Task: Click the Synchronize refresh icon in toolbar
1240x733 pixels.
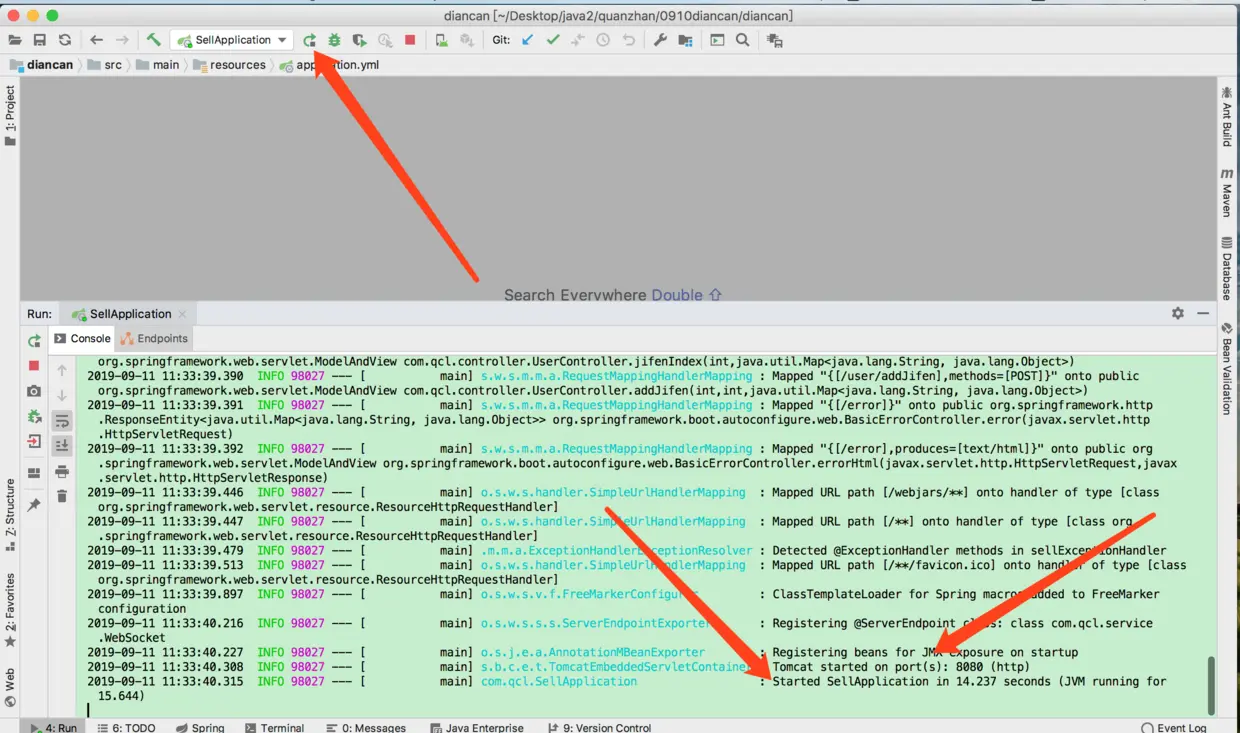Action: 65,40
